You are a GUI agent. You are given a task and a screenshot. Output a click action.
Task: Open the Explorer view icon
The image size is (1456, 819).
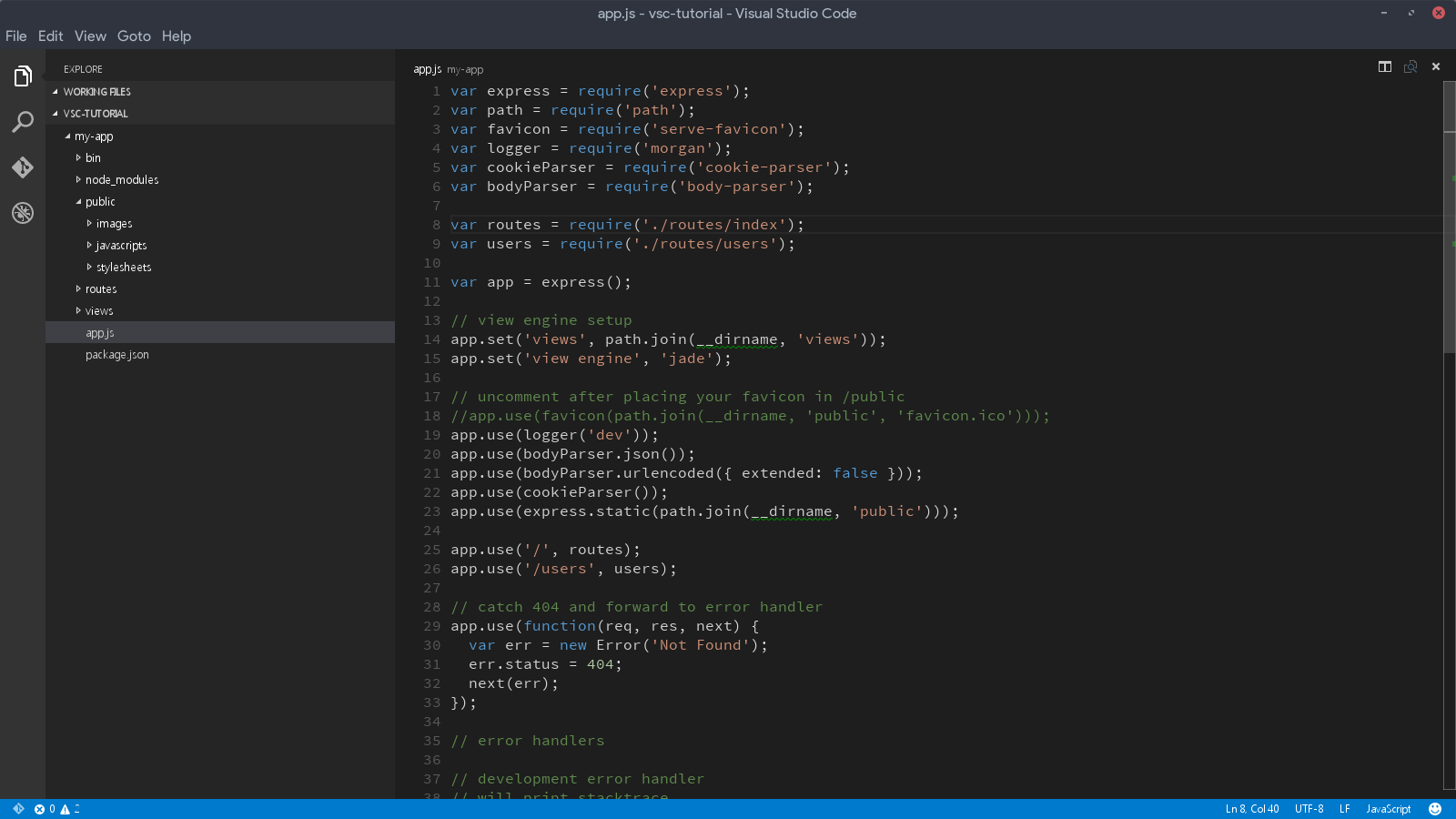[x=23, y=76]
